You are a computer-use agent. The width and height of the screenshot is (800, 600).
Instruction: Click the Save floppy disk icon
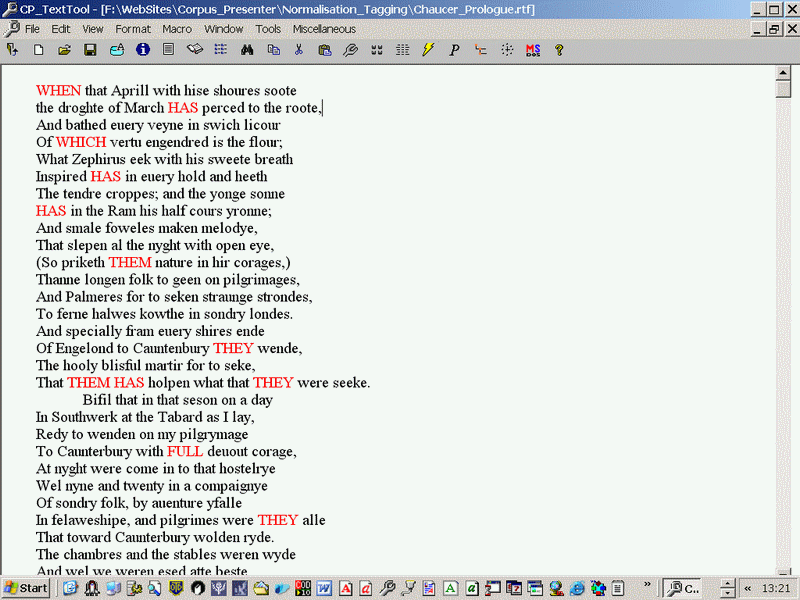click(x=90, y=49)
